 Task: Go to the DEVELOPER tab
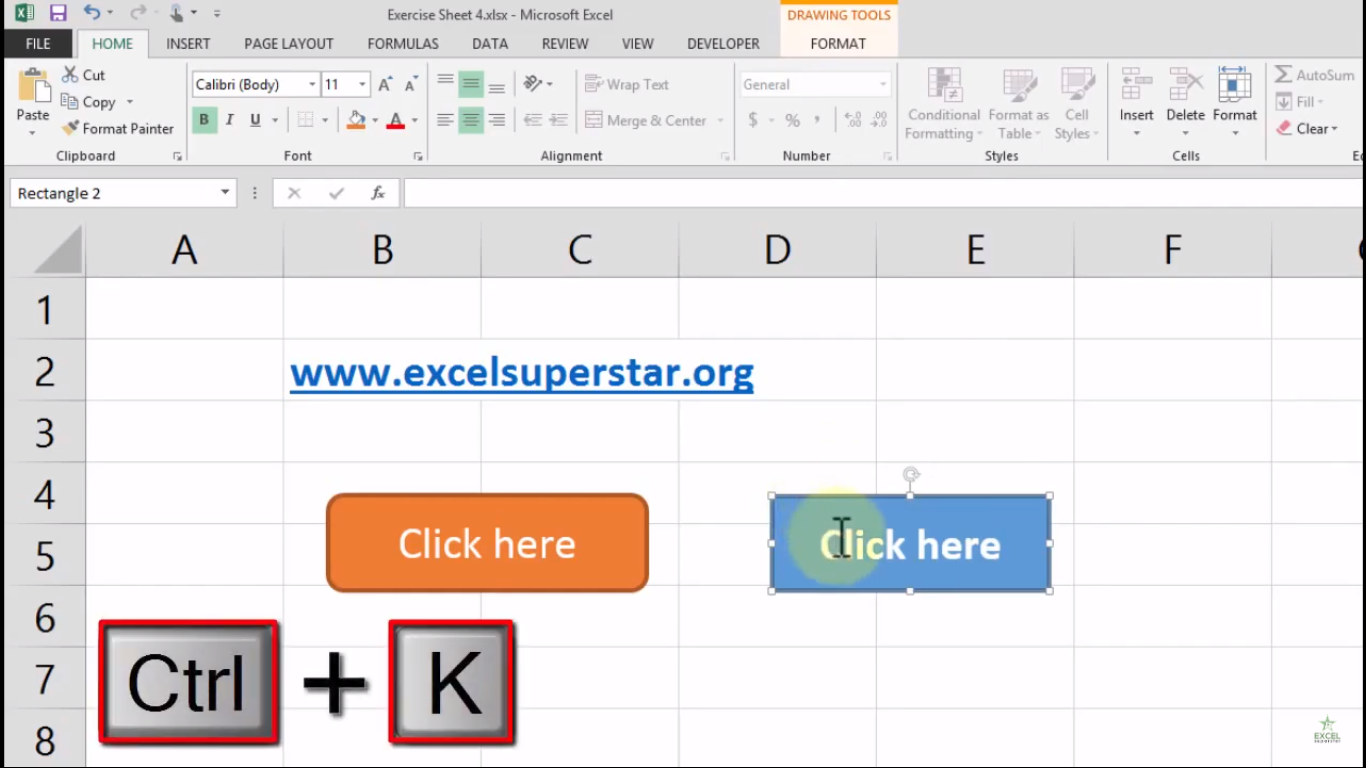coord(723,43)
